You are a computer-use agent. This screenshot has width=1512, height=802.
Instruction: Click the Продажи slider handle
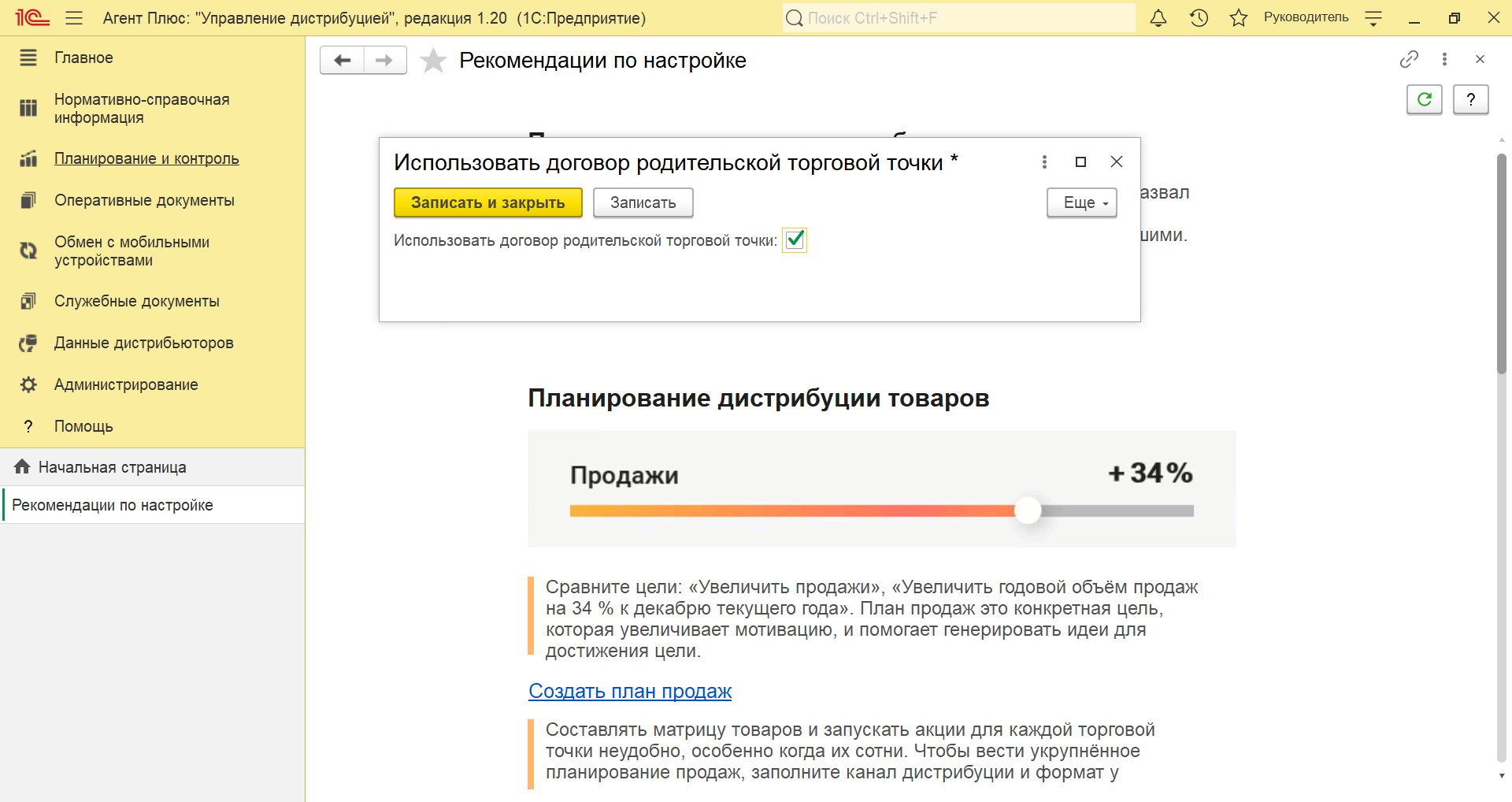[x=1027, y=511]
